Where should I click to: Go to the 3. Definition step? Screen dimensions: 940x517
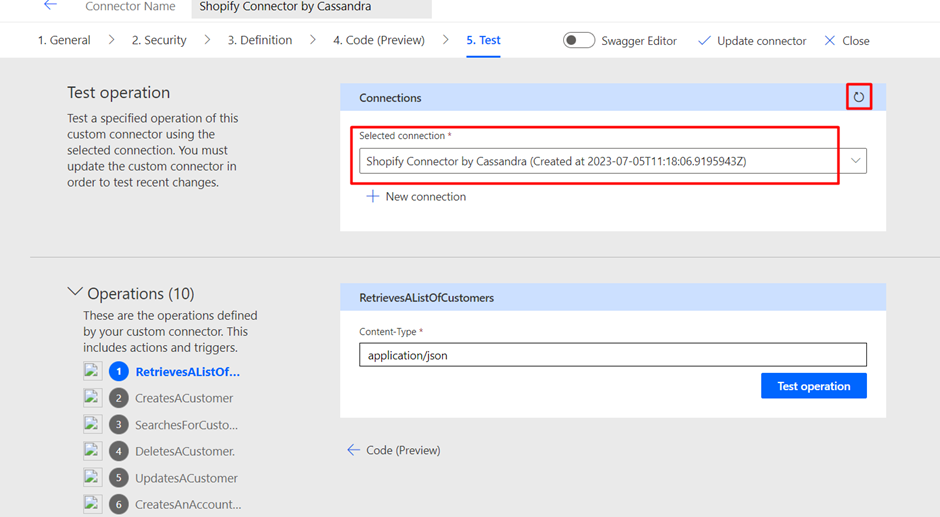pyautogui.click(x=260, y=40)
